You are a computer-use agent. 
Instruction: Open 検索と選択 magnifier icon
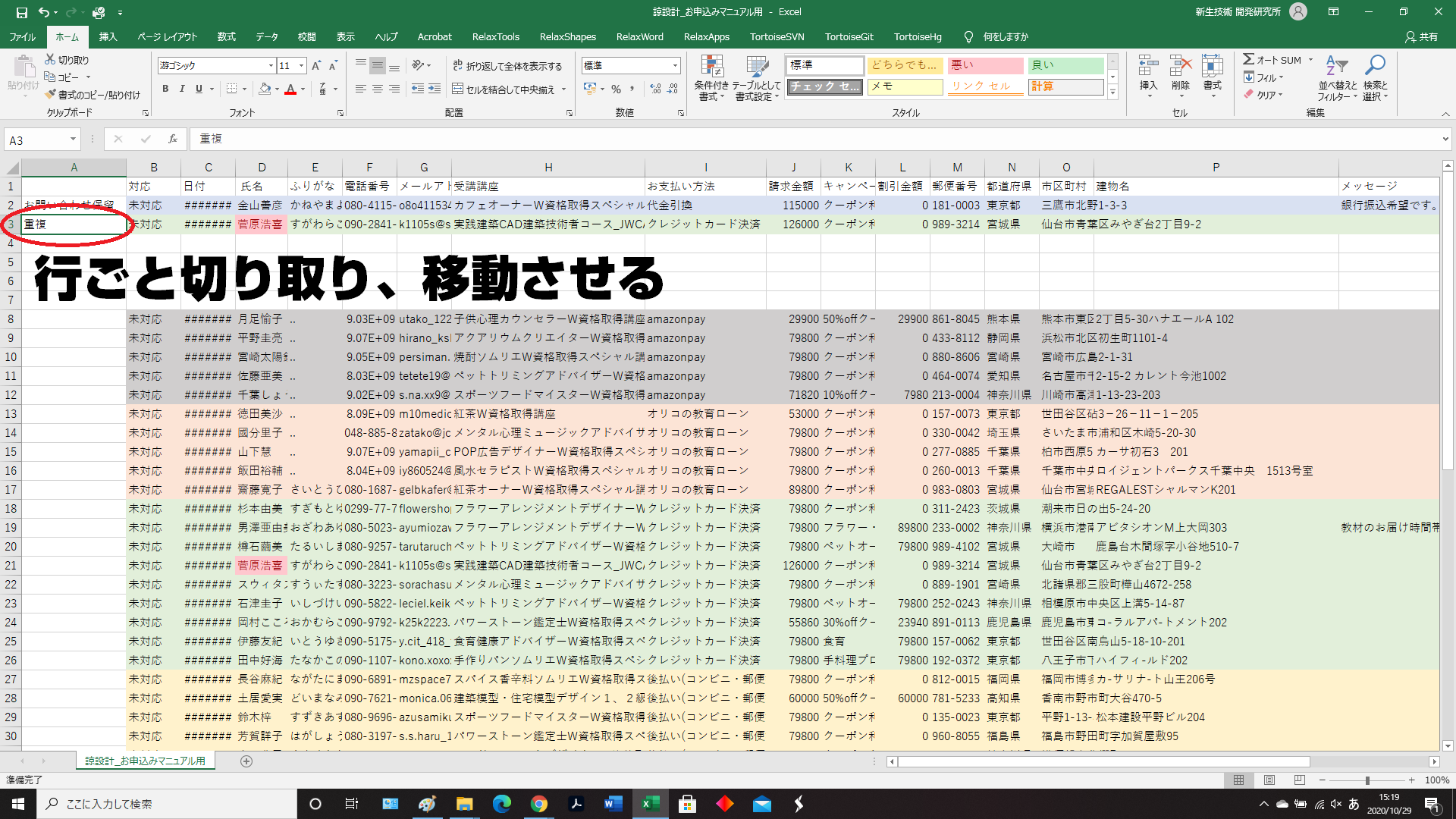coord(1374,77)
